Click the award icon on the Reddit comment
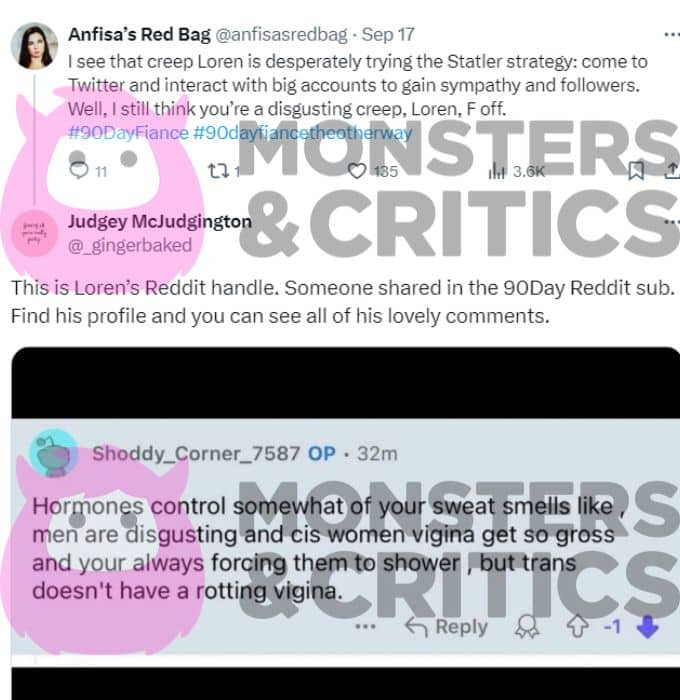The width and height of the screenshot is (680, 700). (x=527, y=627)
